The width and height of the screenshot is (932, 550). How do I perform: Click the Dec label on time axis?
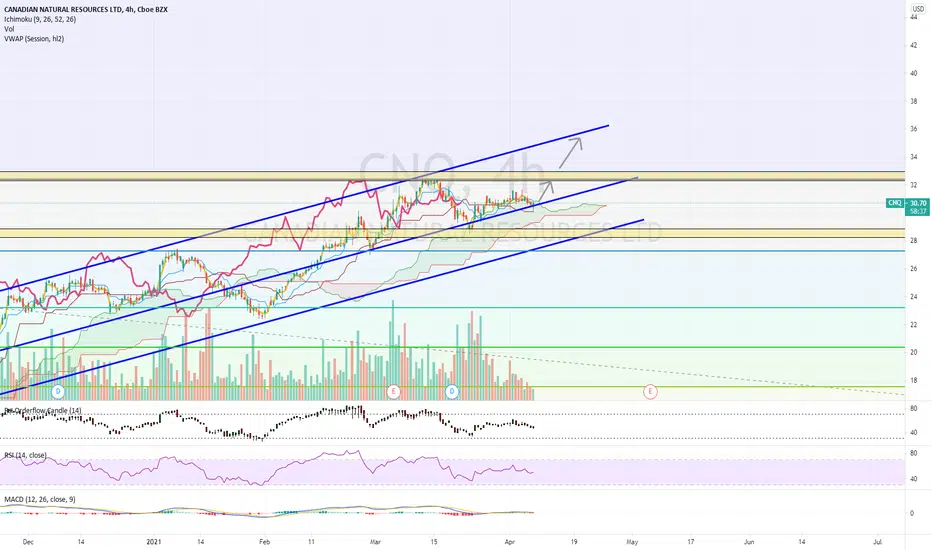pos(28,542)
